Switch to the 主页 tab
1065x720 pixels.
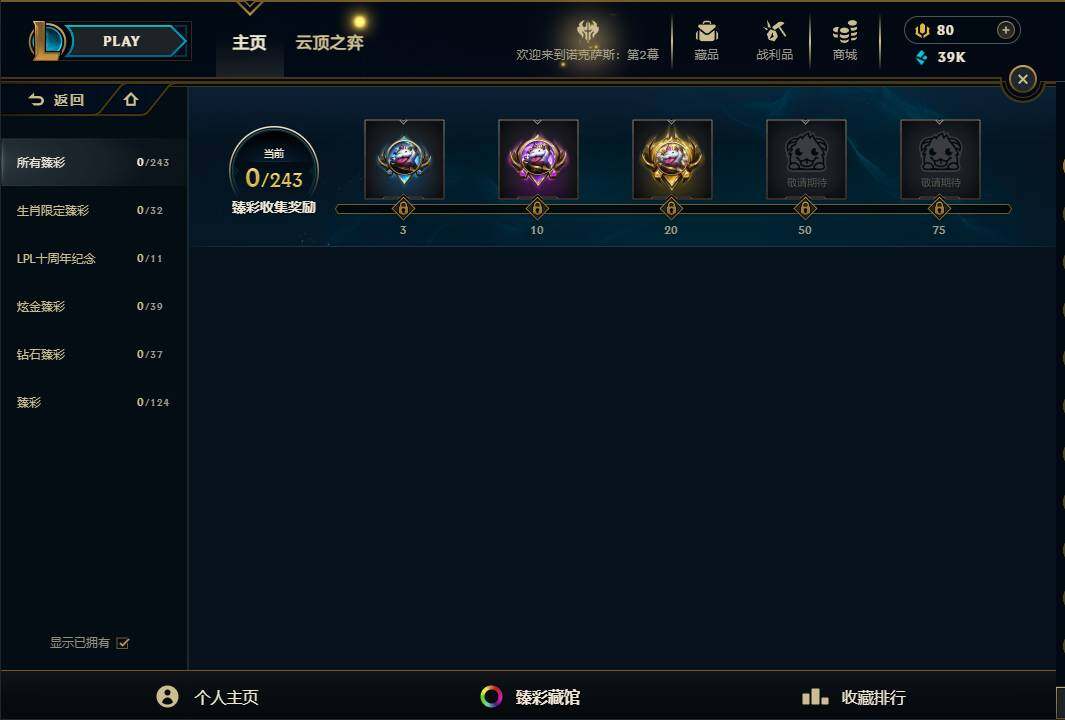(249, 42)
